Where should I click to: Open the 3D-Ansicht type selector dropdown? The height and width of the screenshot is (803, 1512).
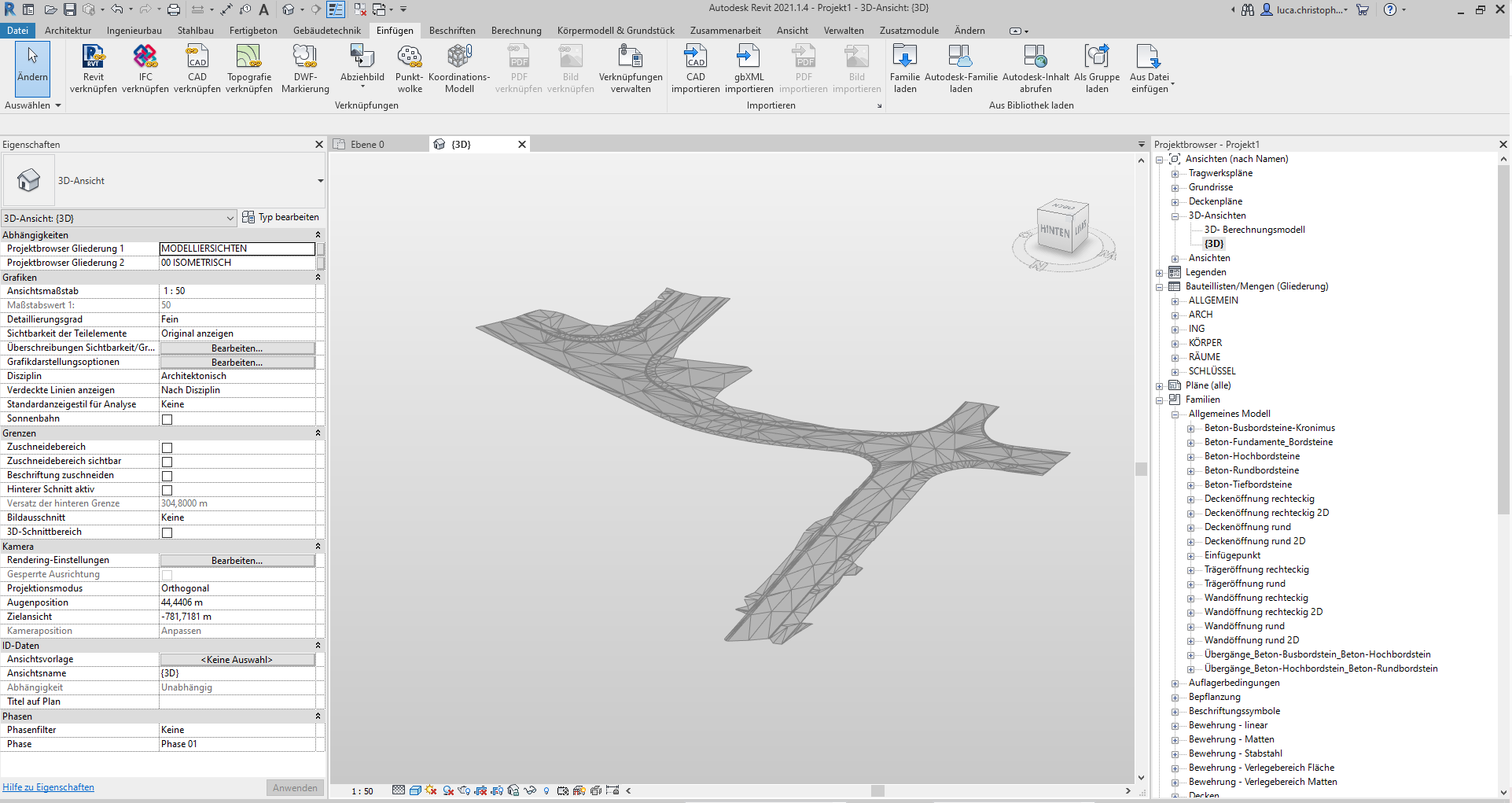(320, 181)
